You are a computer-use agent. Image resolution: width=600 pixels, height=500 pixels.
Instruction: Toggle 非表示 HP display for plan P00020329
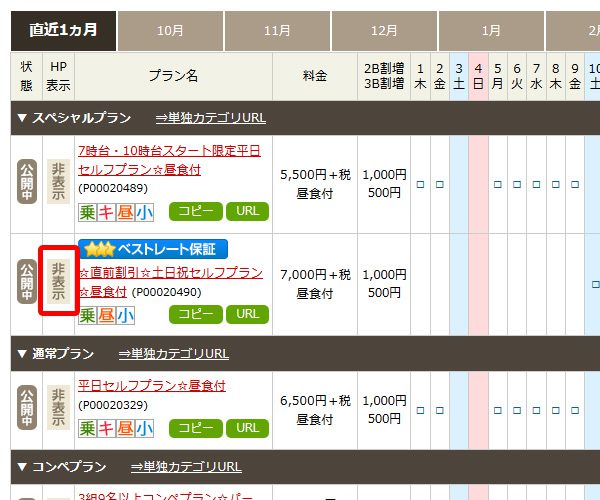tap(58, 407)
